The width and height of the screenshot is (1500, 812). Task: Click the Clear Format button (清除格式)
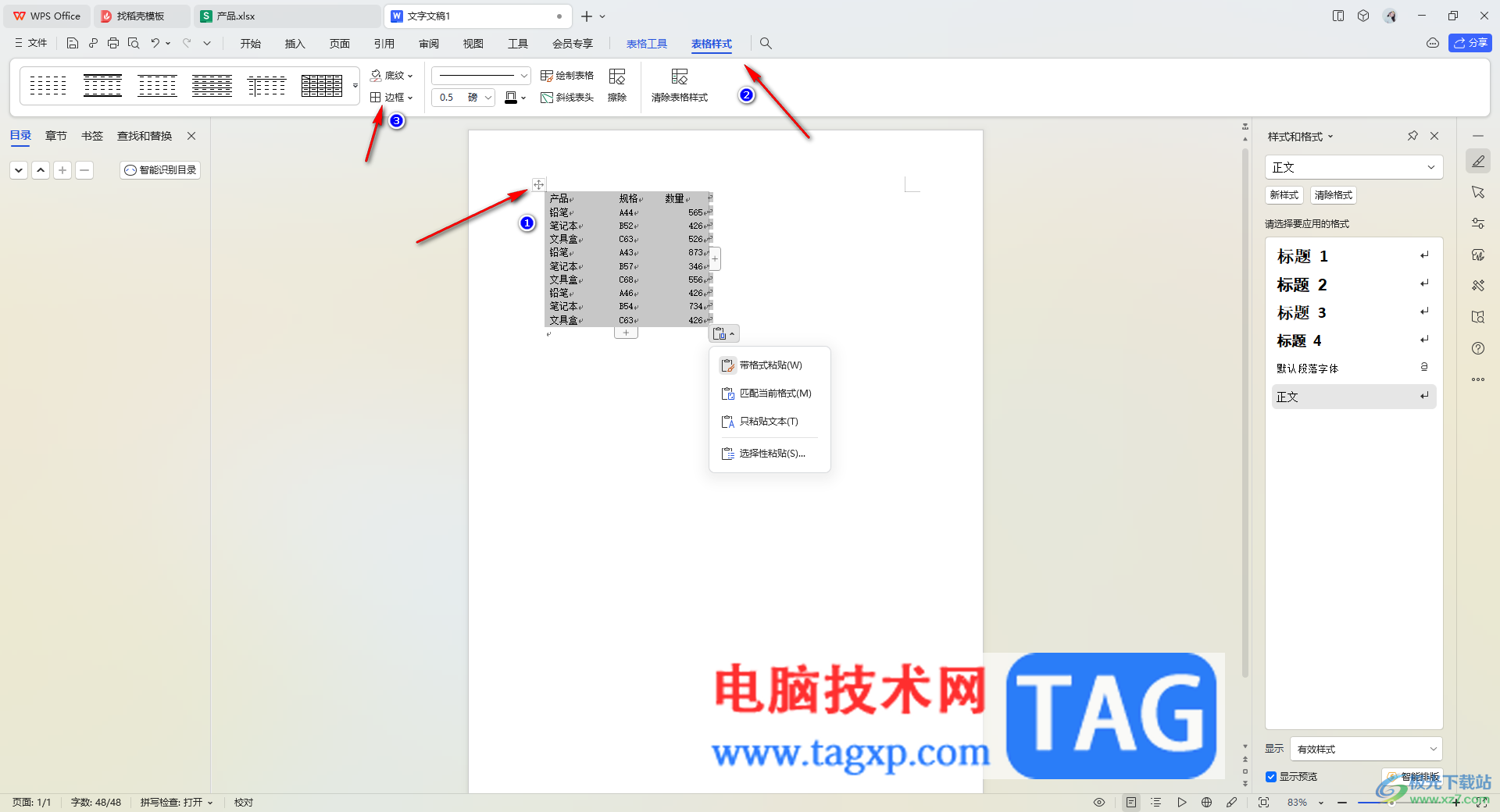coord(1334,195)
